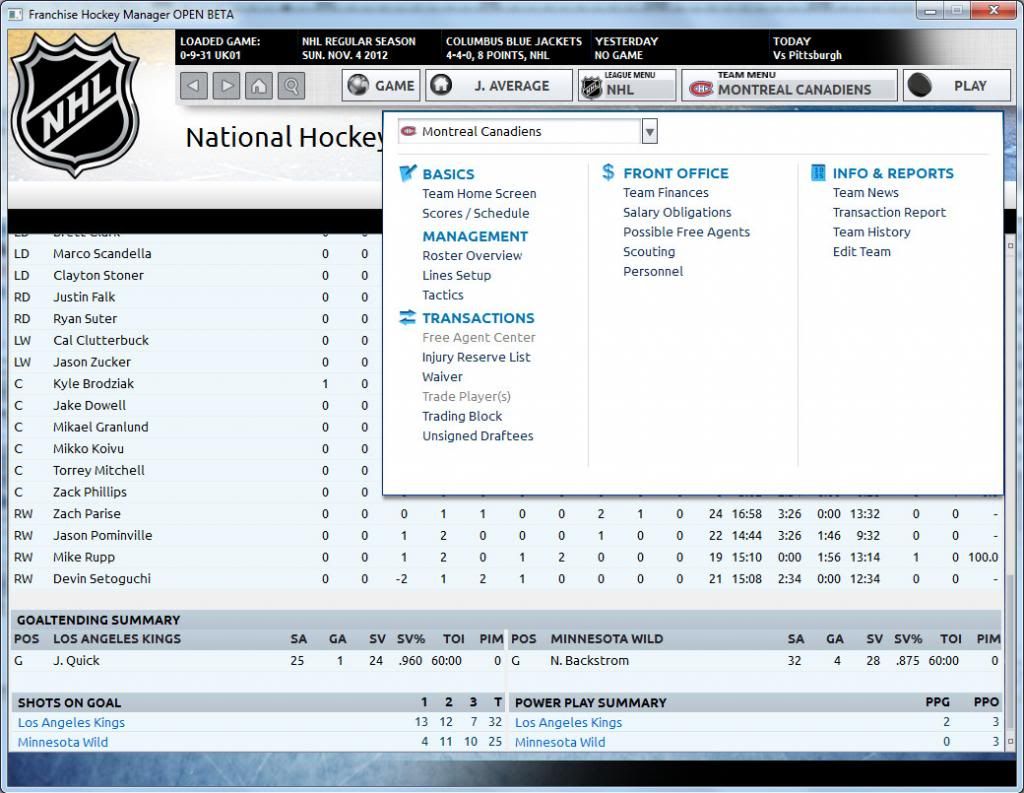The width and height of the screenshot is (1024, 793).
Task: Select player Marco Scandella
Action: 102,253
